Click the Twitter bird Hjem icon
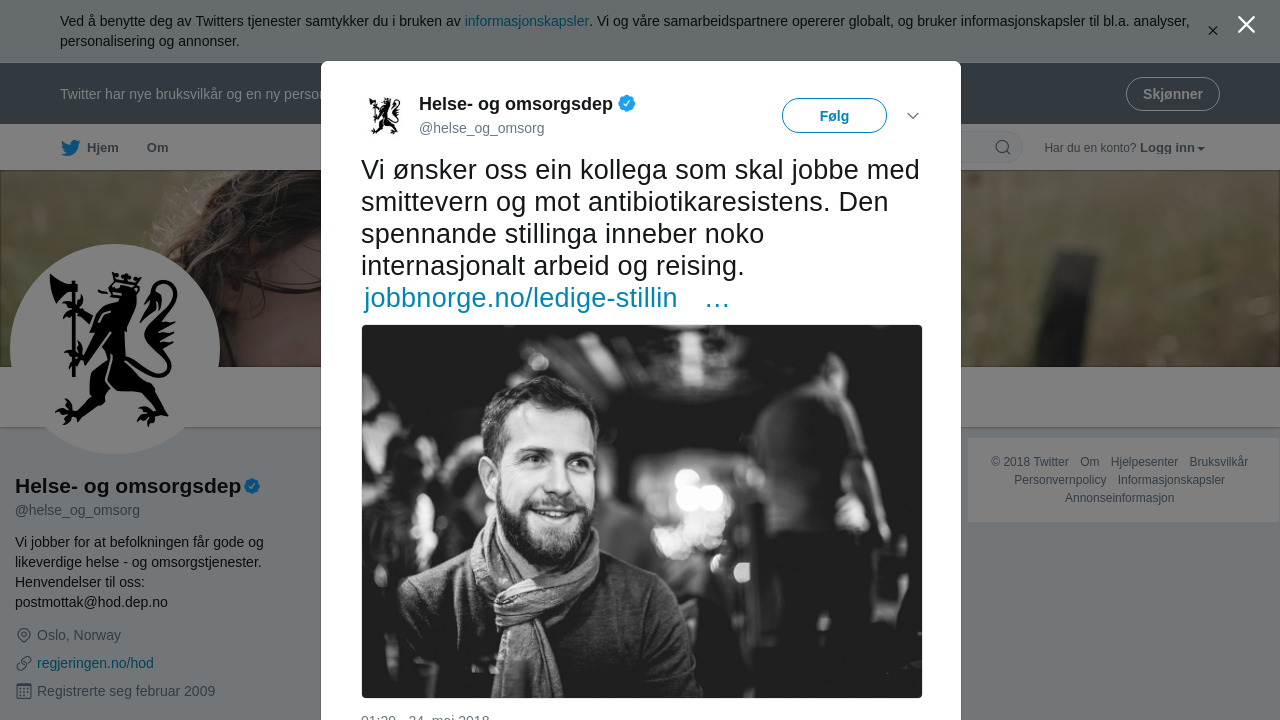This screenshot has height=720, width=1280. pyautogui.click(x=70, y=148)
